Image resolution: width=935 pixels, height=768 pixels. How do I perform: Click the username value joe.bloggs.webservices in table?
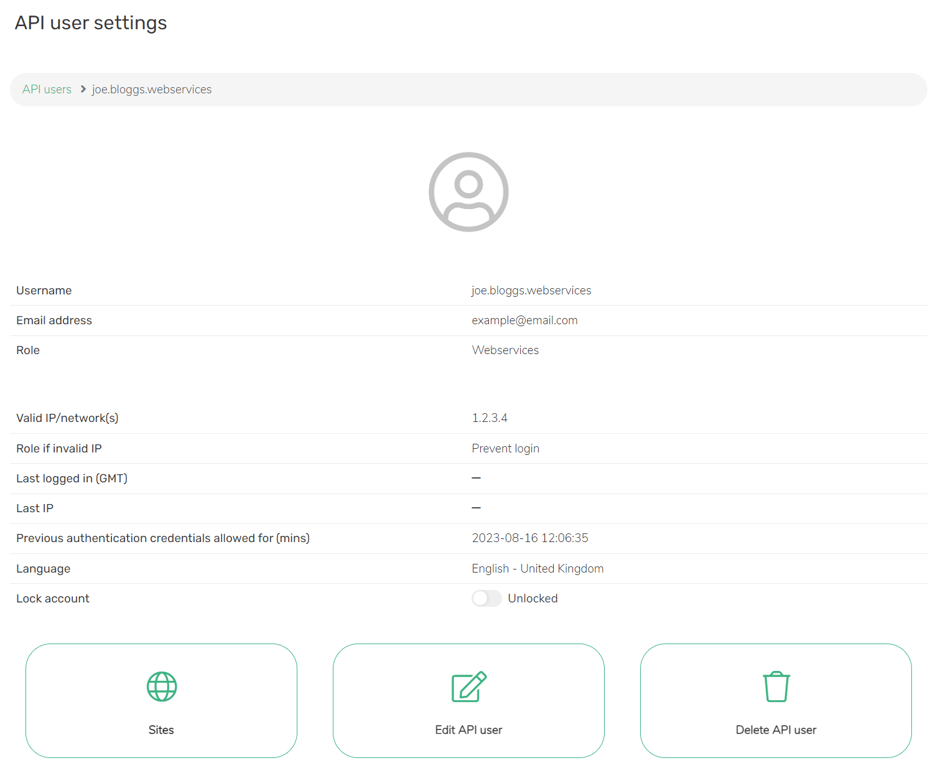click(531, 290)
